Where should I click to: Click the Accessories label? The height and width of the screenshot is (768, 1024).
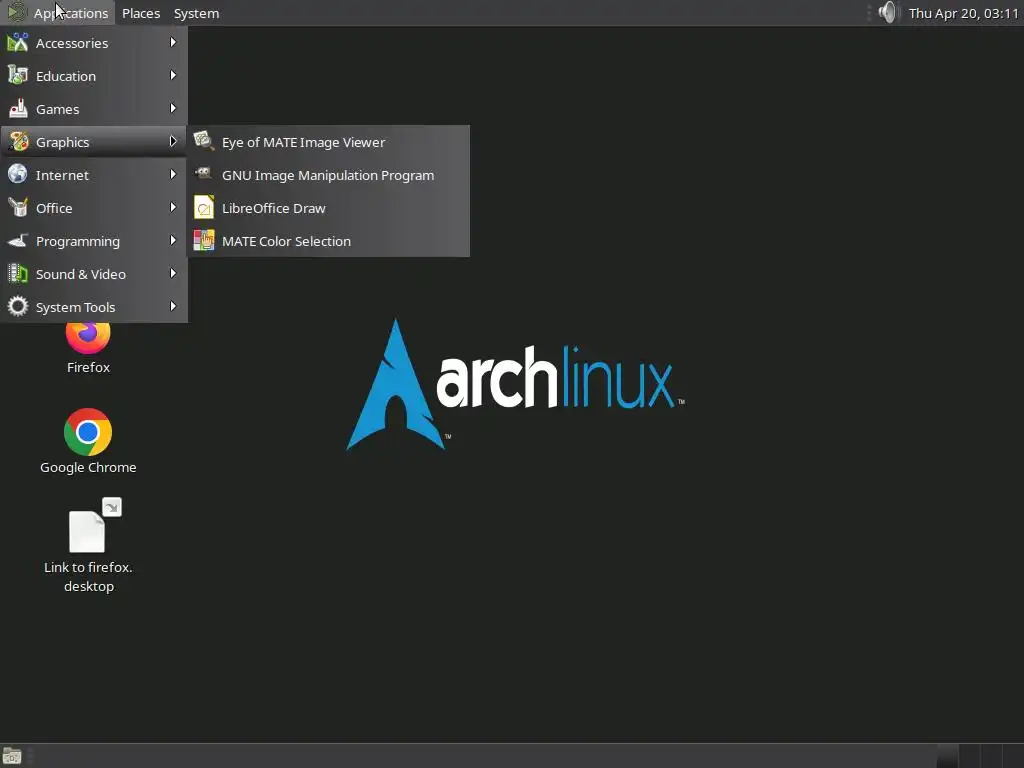[72, 43]
